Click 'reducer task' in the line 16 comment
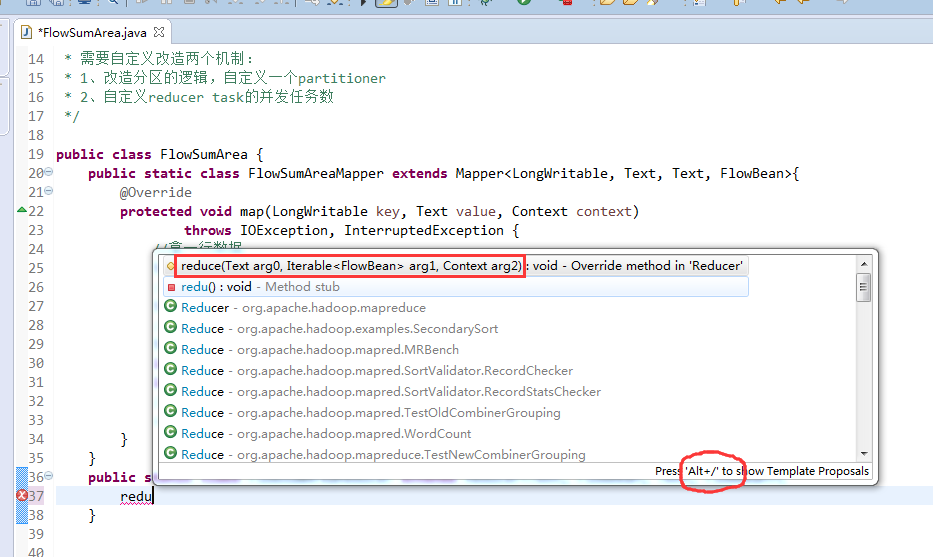The image size is (933, 557). pyautogui.click(x=196, y=97)
